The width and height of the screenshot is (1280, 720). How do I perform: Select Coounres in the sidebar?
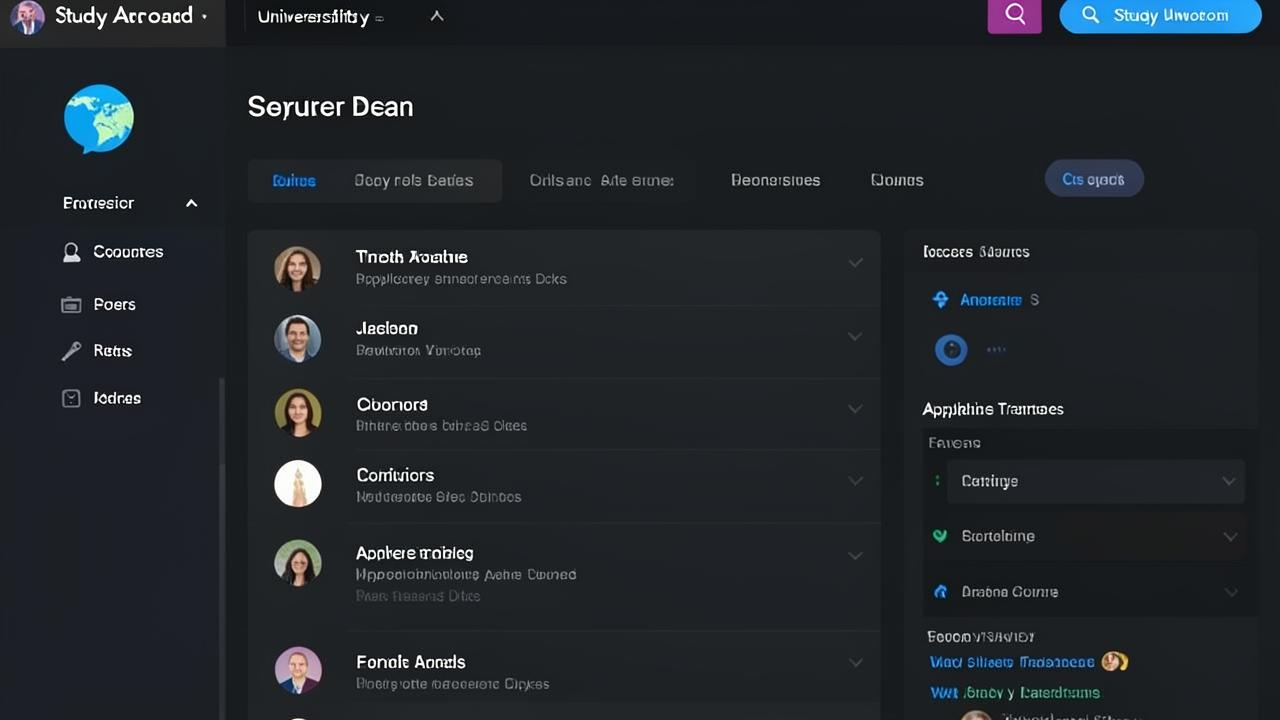(x=128, y=252)
